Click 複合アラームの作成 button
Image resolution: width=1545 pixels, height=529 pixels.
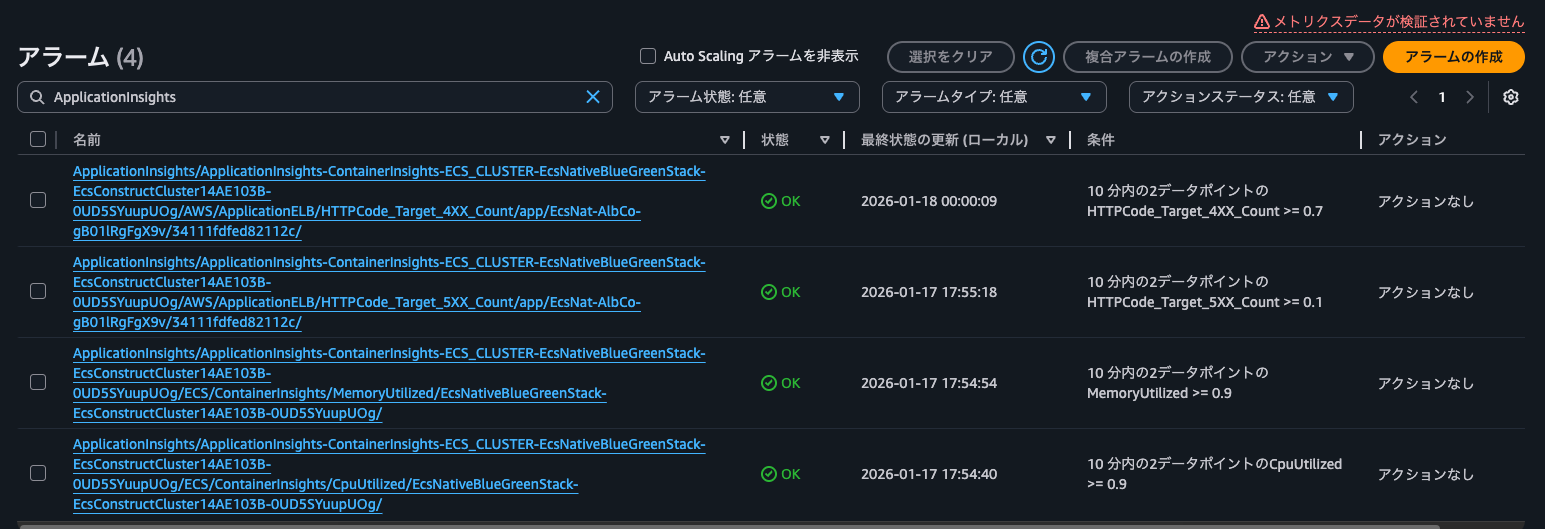(1148, 57)
